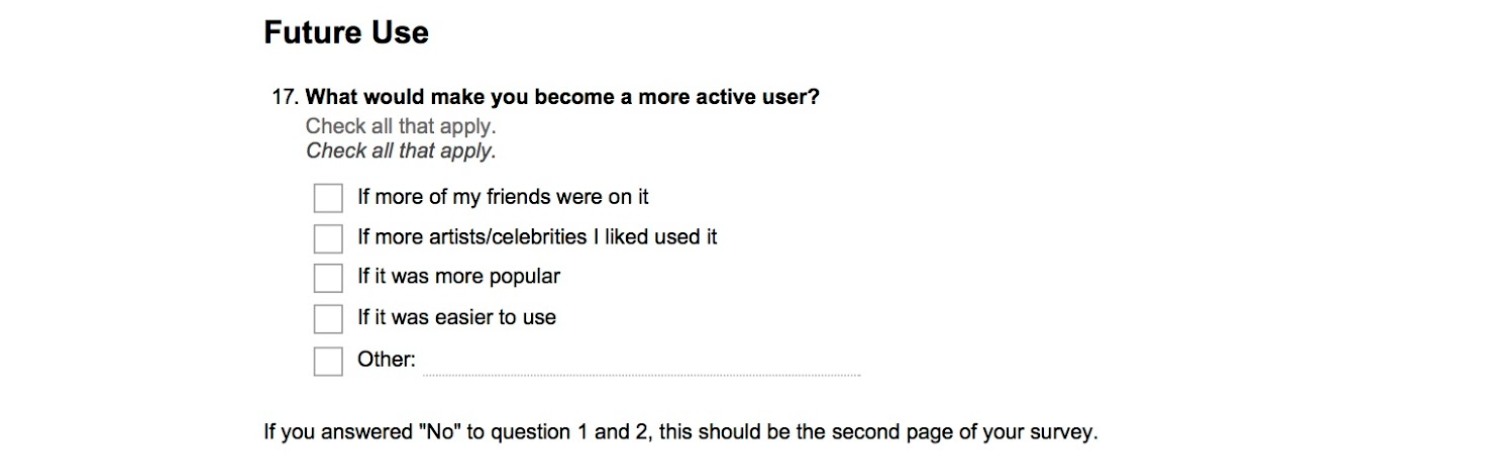Toggle the Other checkbox
This screenshot has width=1504, height=462.
pos(328,361)
